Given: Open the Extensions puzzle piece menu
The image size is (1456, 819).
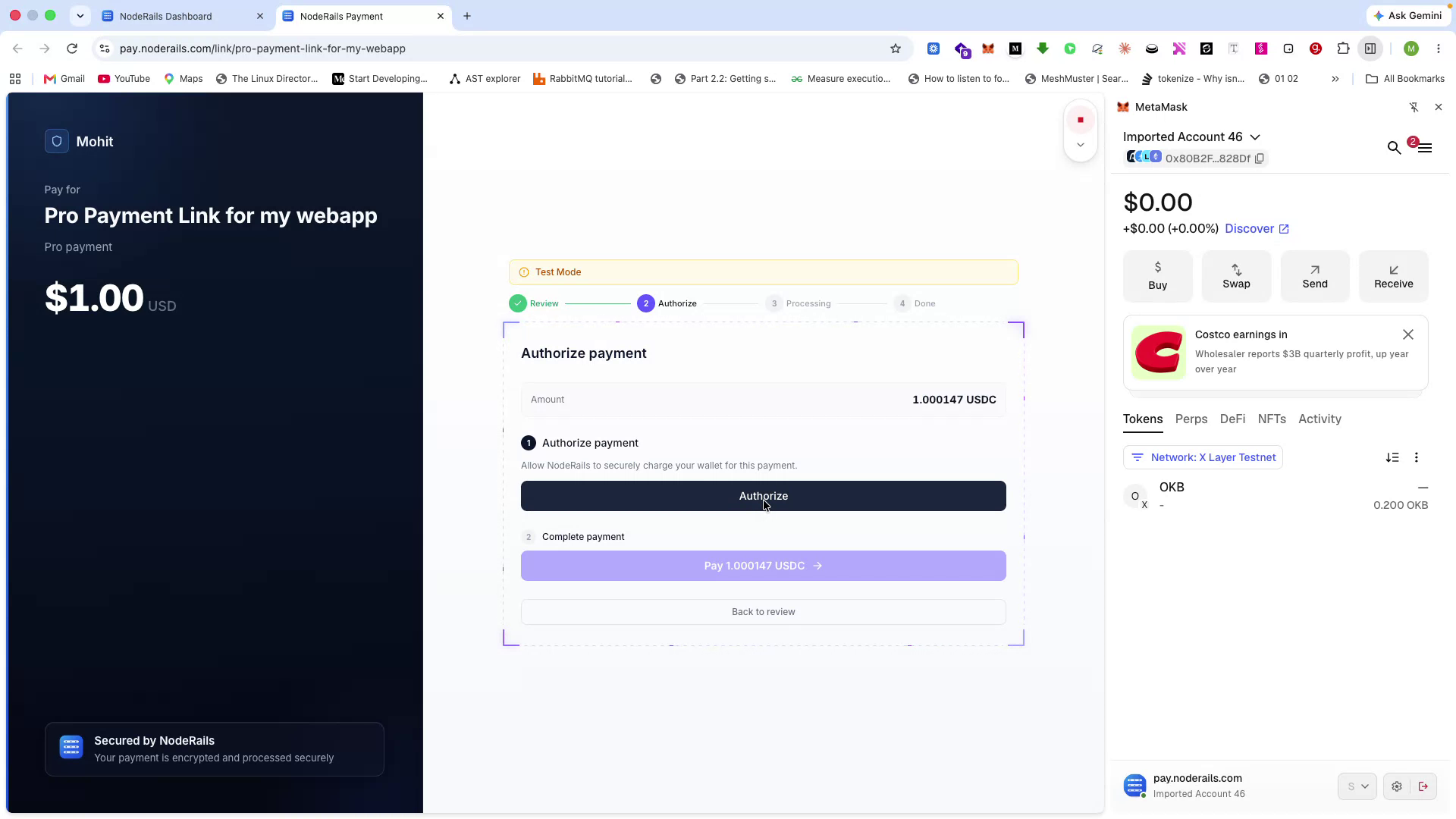Looking at the screenshot, I should pos(1343,49).
